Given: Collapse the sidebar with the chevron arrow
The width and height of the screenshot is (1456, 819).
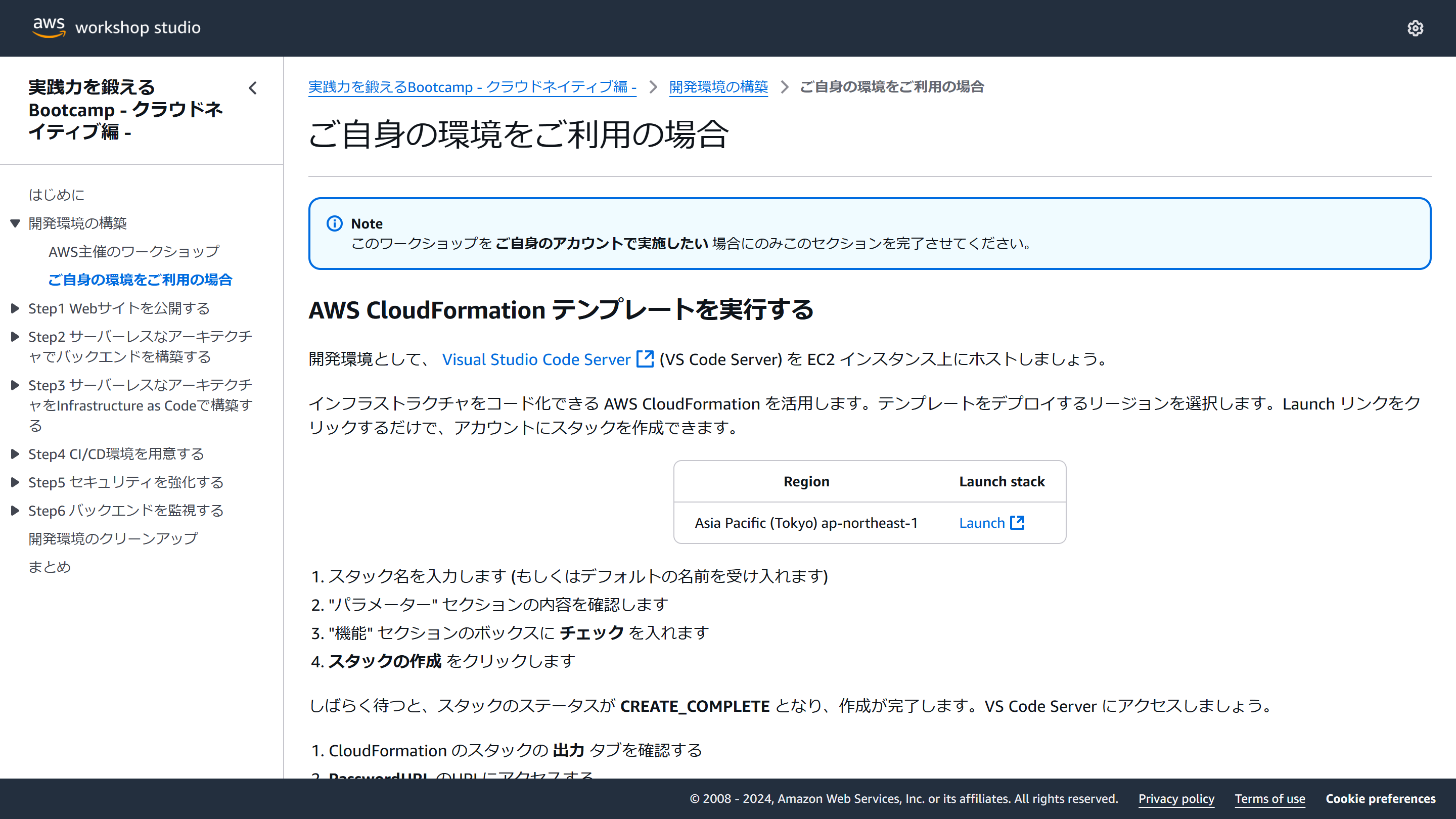Looking at the screenshot, I should [253, 87].
